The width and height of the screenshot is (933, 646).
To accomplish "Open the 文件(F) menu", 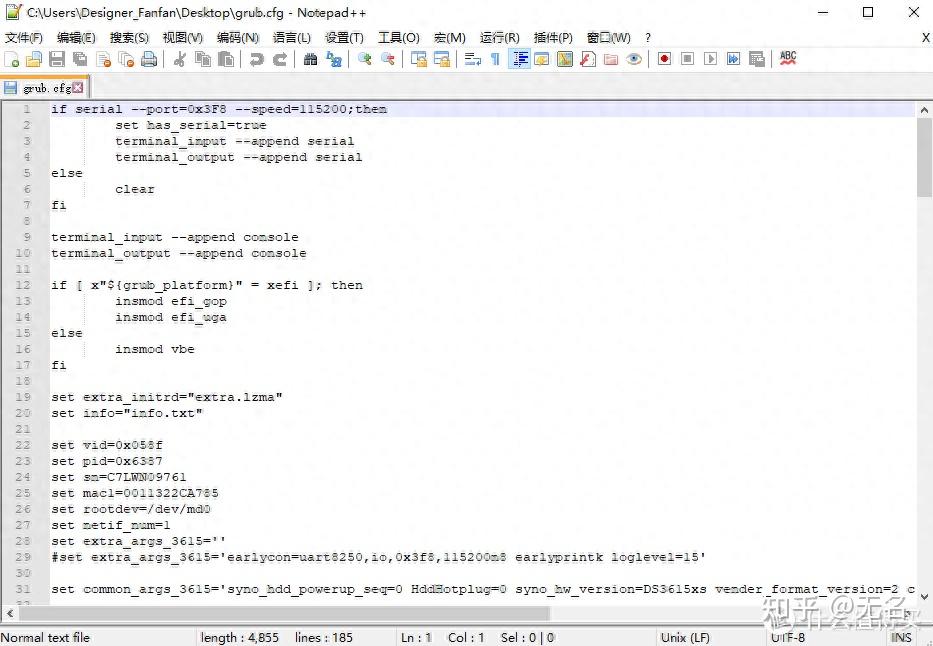I will (x=24, y=37).
